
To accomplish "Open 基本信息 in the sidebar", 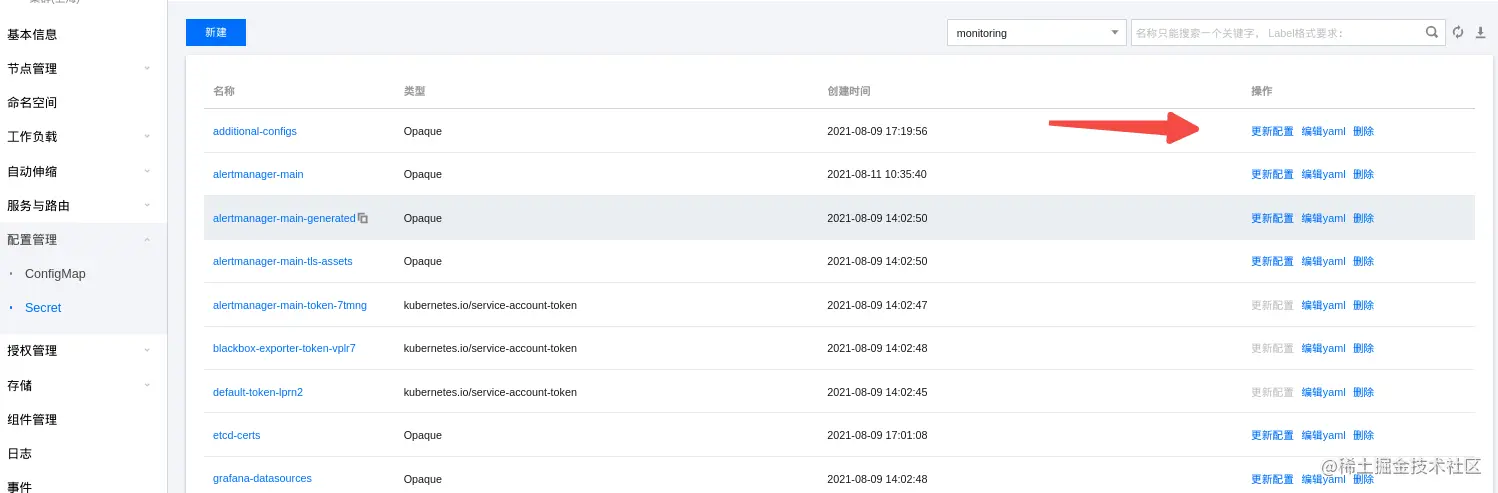I will click(x=32, y=34).
